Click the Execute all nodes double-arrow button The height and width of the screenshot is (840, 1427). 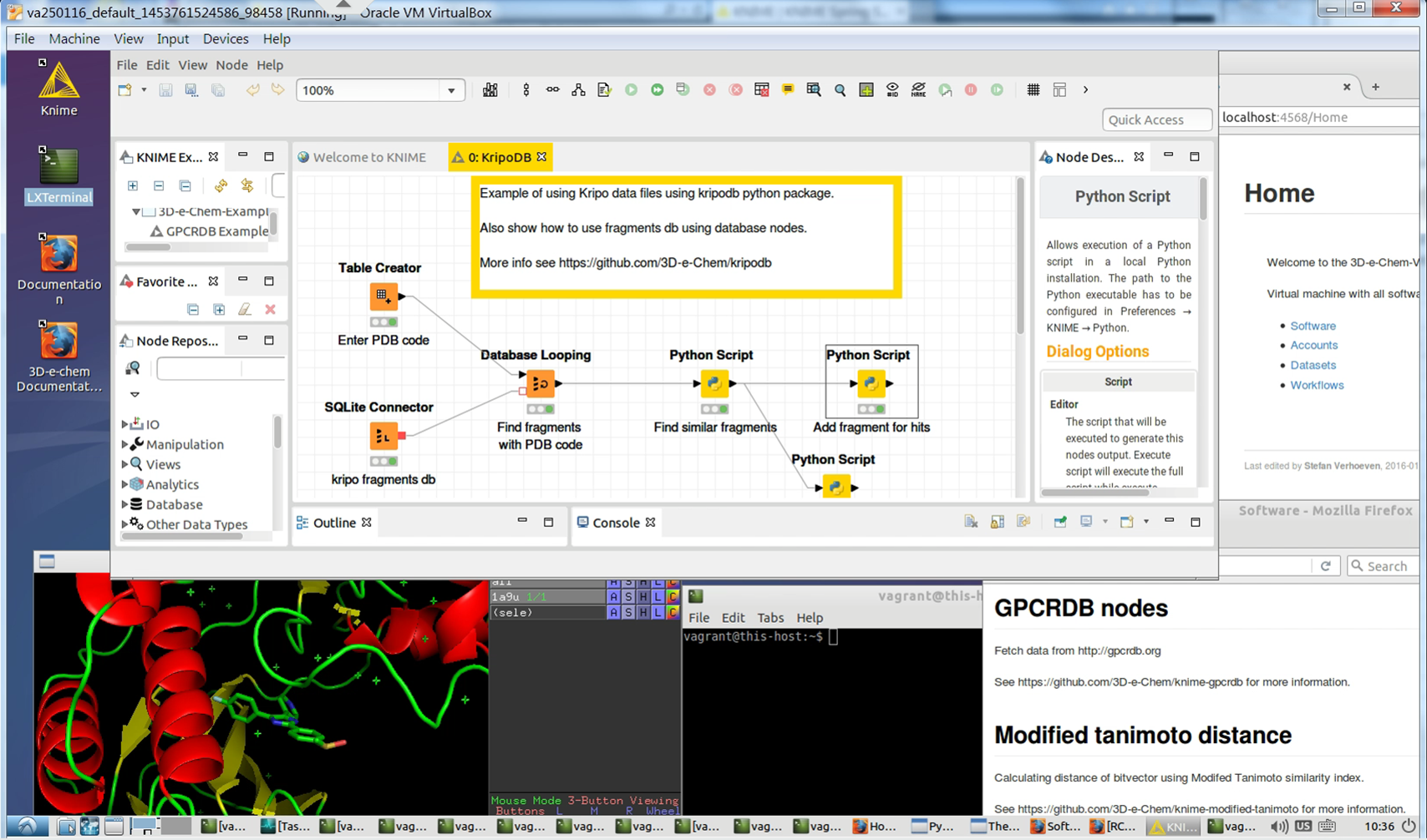[x=658, y=90]
